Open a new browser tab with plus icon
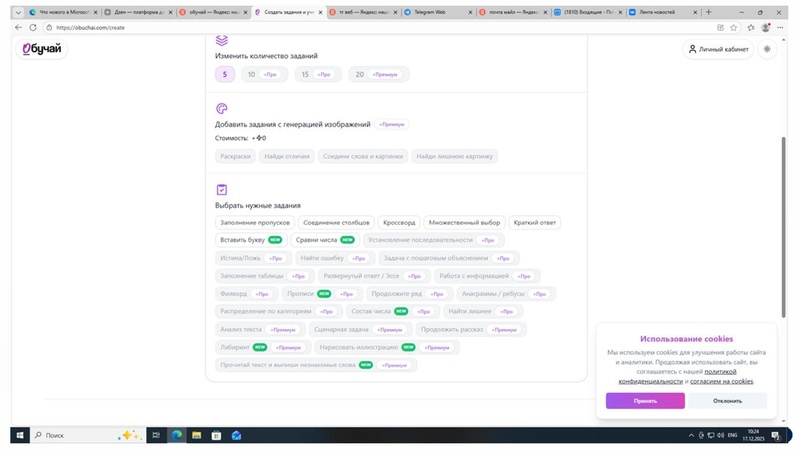Viewport: 800px width, 450px height. (709, 12)
